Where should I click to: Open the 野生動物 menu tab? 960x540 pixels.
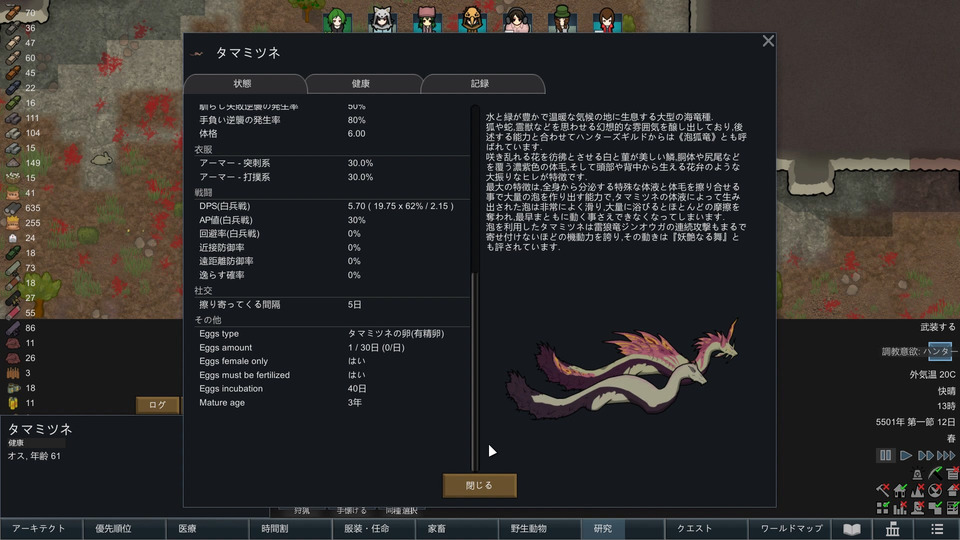pos(529,528)
